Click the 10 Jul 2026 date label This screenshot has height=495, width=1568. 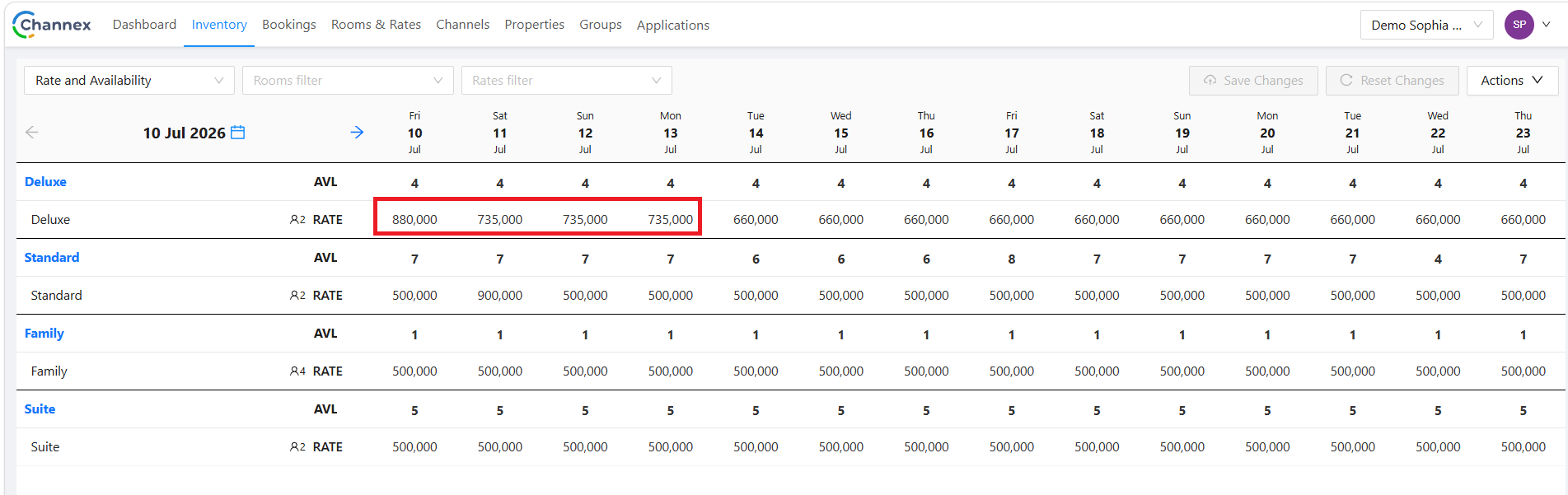pyautogui.click(x=184, y=133)
